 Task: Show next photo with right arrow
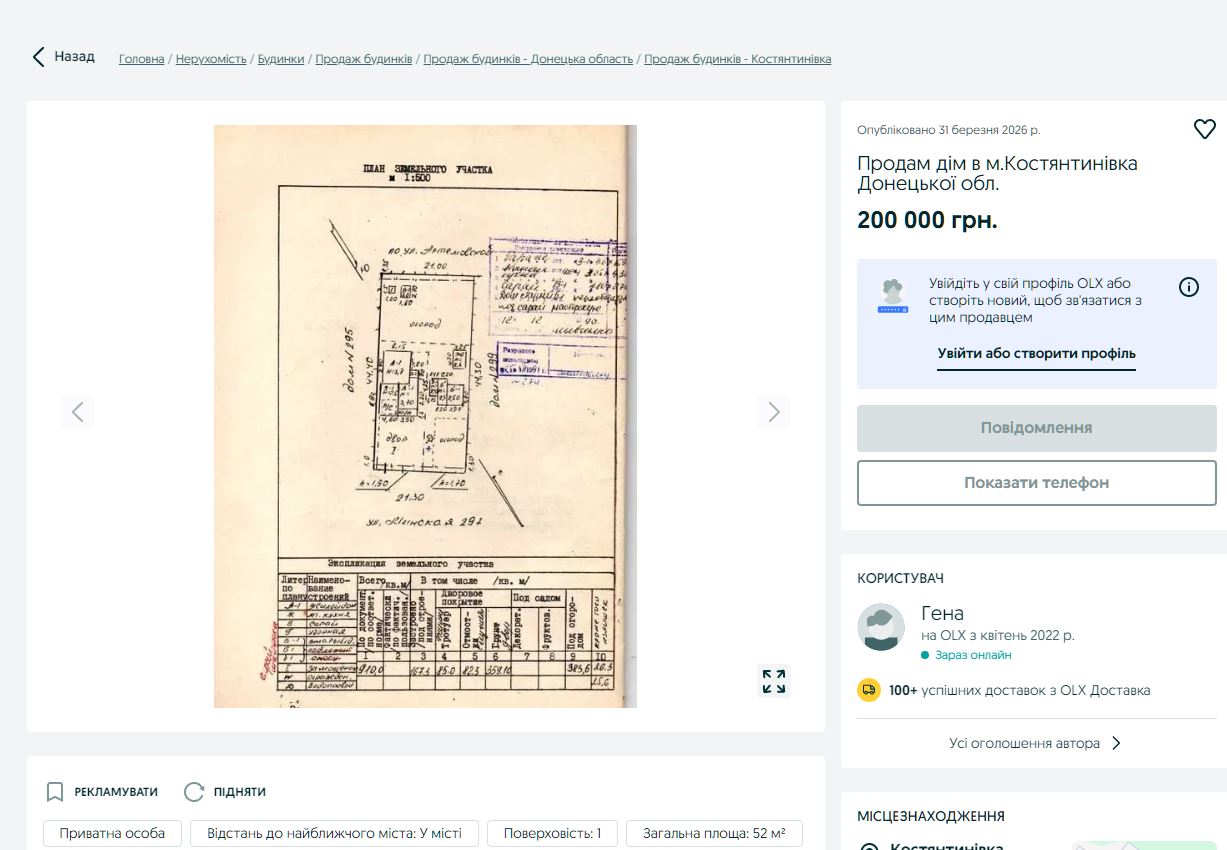(773, 412)
